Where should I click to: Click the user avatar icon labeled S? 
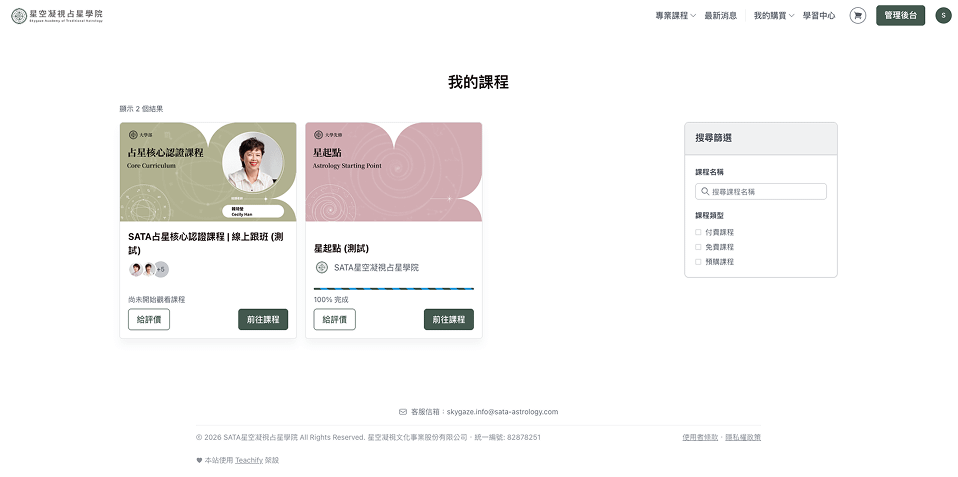pos(943,15)
